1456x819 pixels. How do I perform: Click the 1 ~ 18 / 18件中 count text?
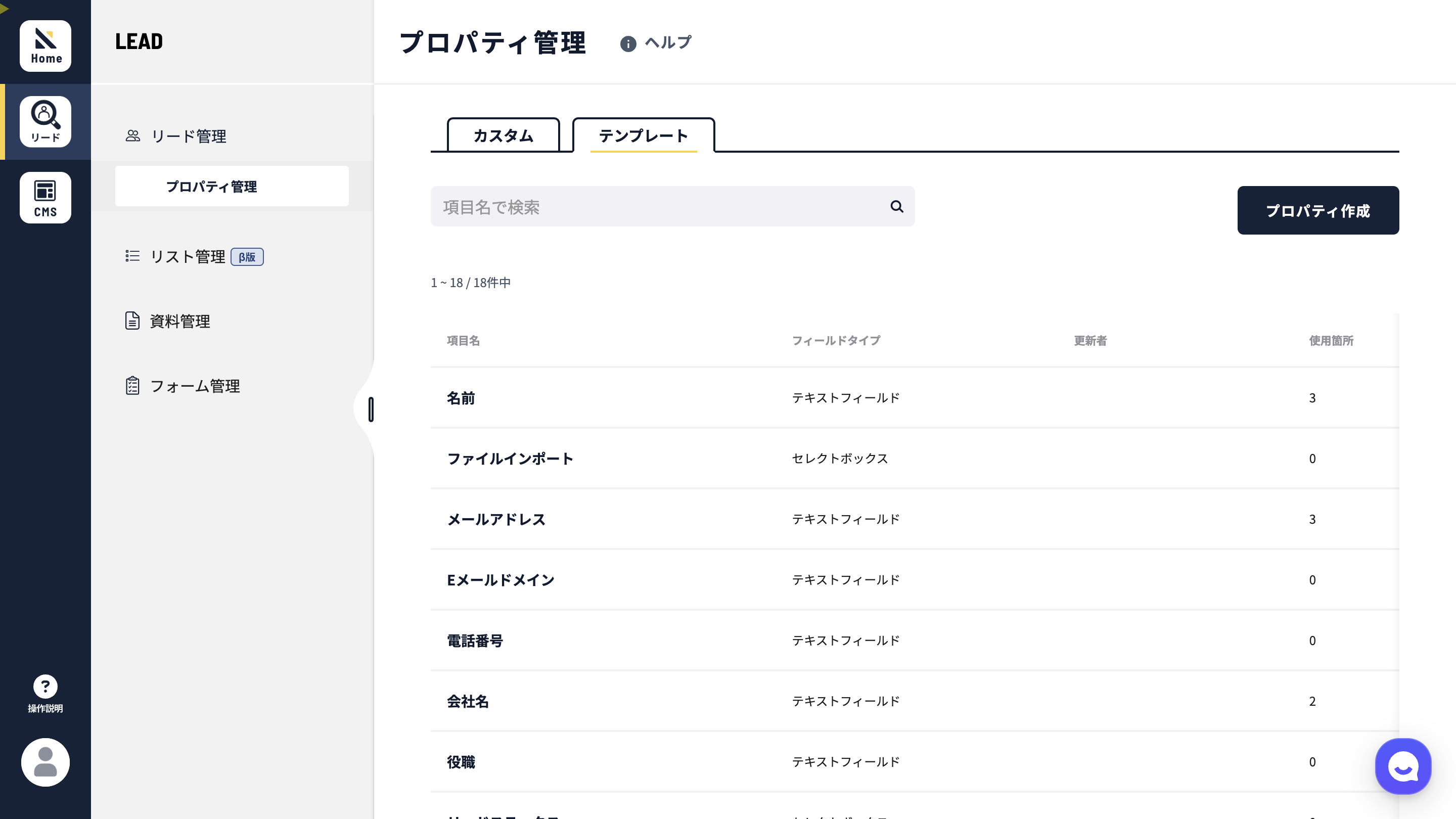click(x=470, y=282)
